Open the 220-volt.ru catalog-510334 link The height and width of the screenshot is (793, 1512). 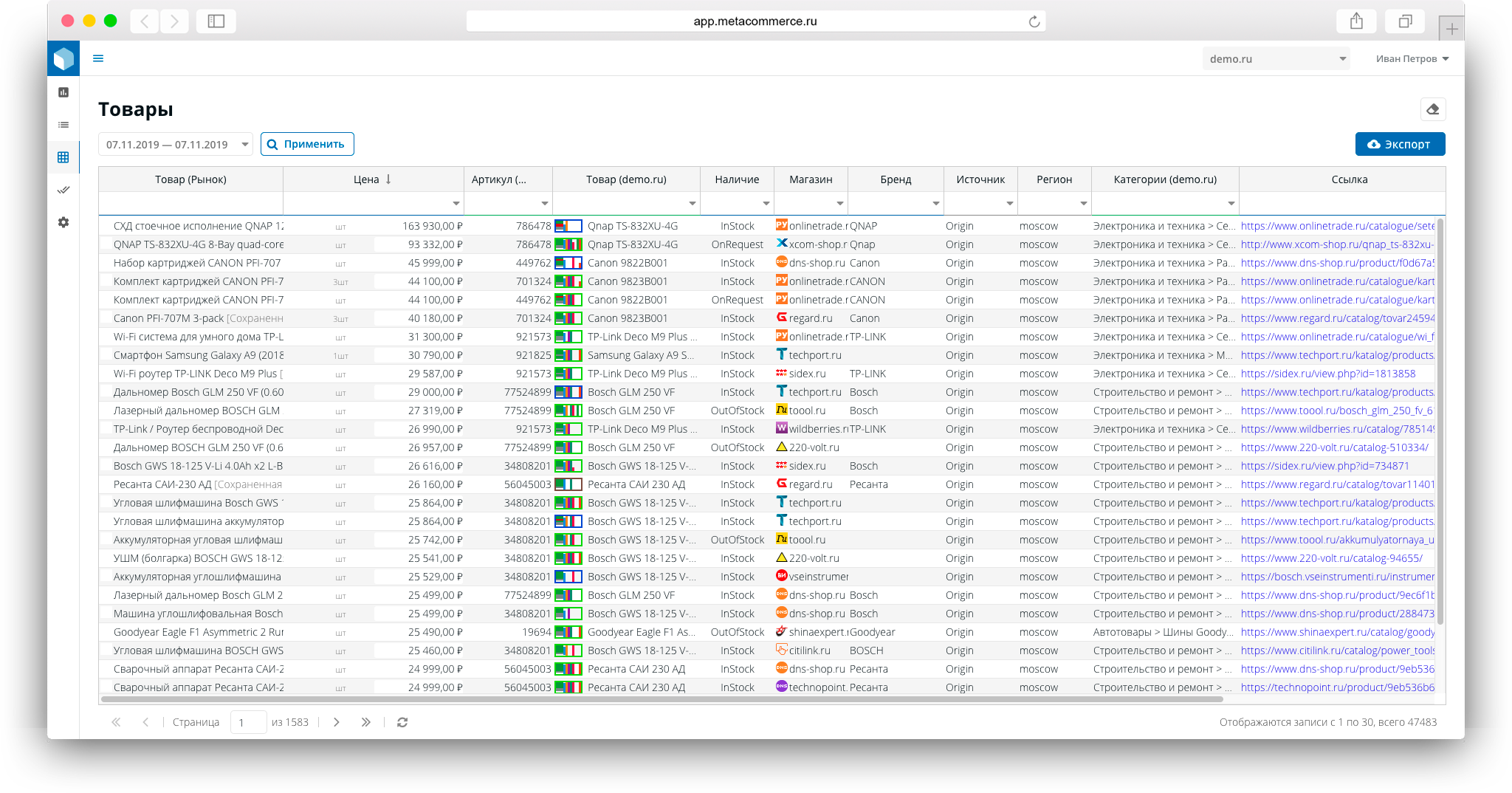1334,447
